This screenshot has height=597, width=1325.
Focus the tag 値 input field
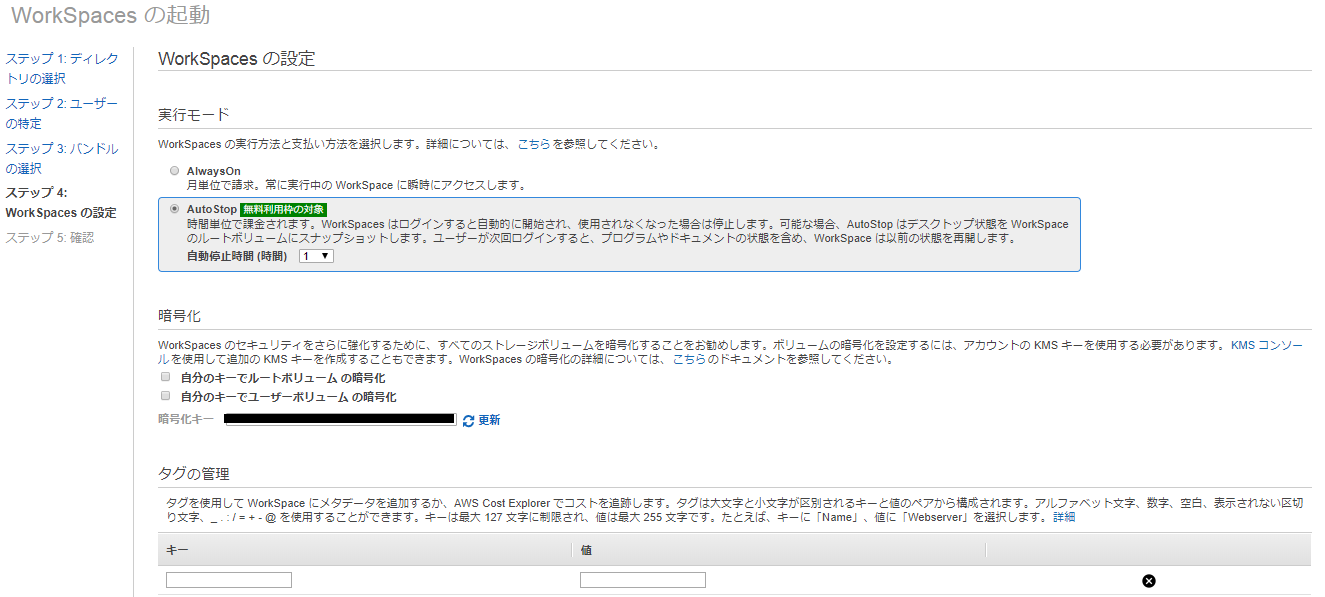643,580
